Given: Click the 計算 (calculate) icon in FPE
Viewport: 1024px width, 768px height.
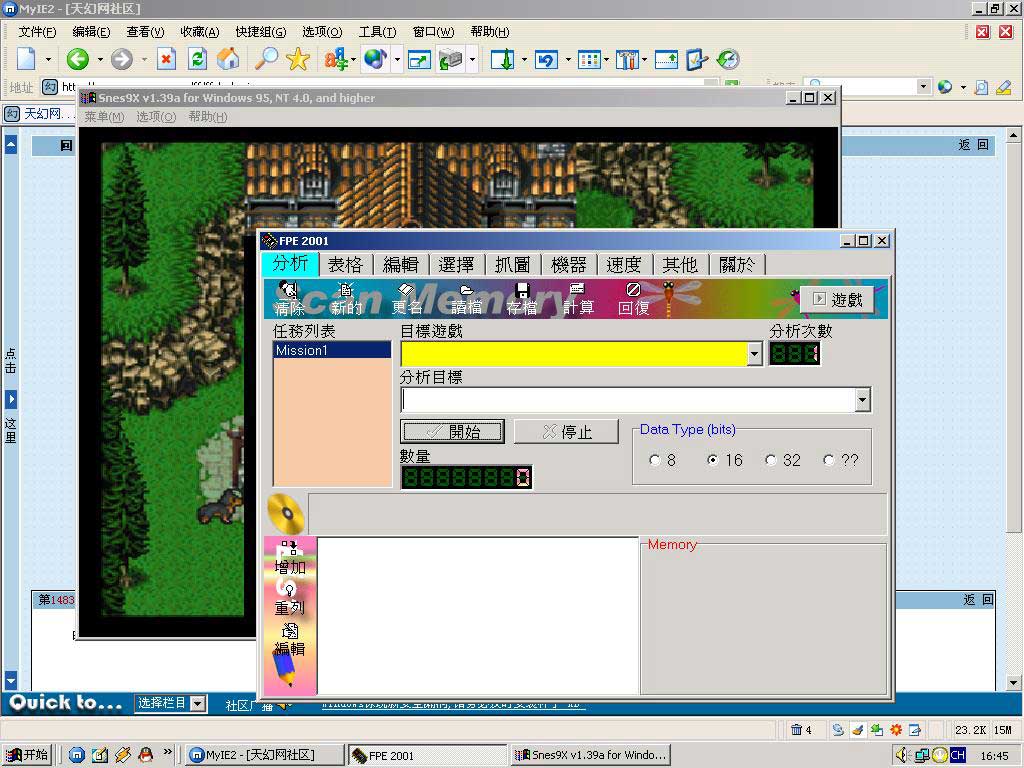Looking at the screenshot, I should coord(578,298).
